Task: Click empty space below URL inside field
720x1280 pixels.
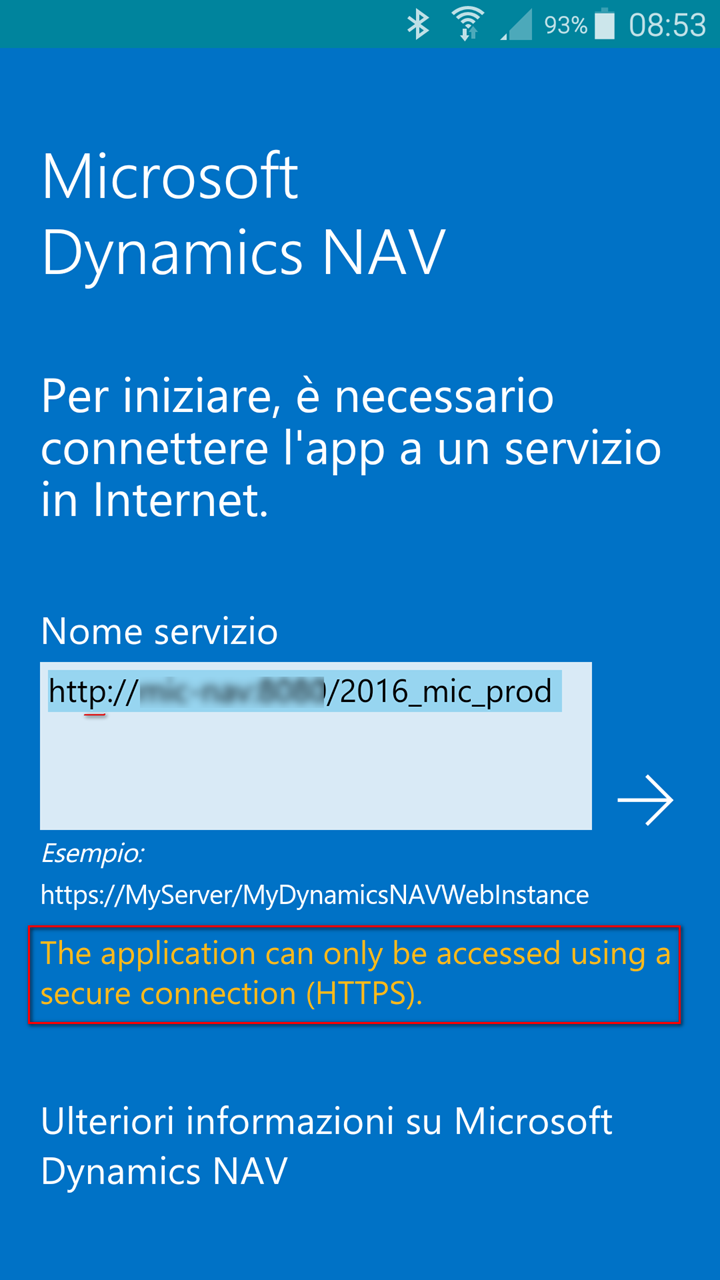Action: coord(316,772)
